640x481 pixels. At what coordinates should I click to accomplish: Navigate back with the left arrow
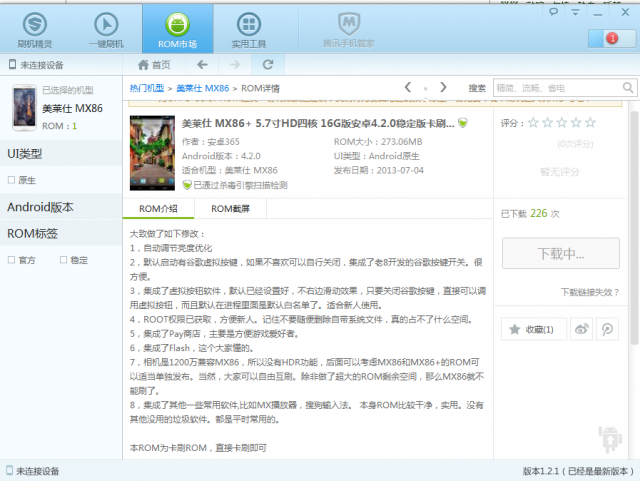point(202,65)
